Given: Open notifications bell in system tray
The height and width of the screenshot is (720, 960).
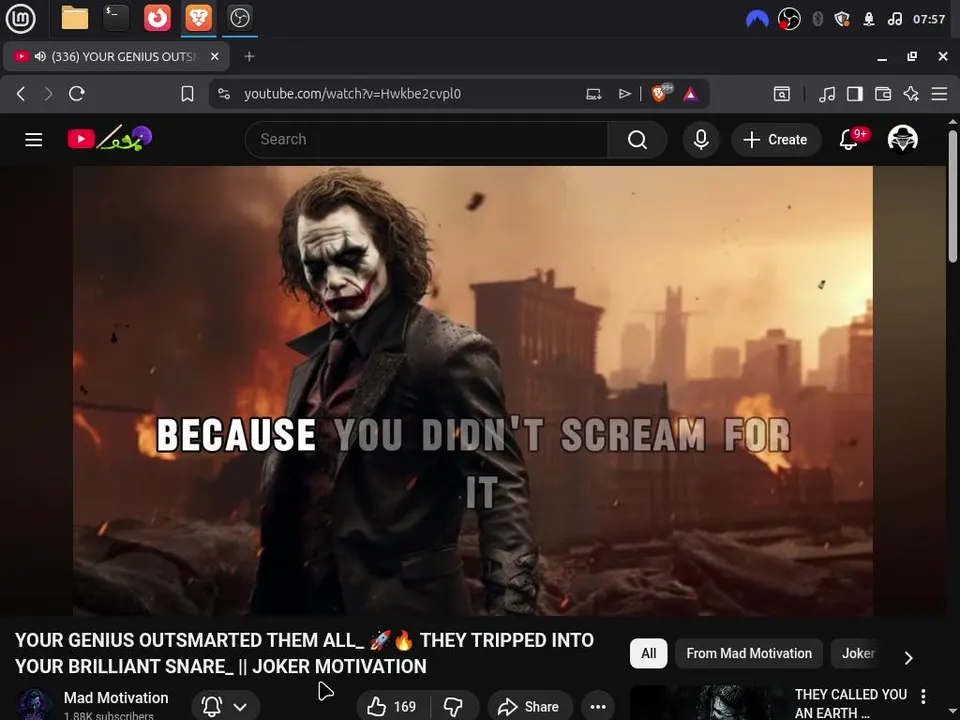Looking at the screenshot, I should (x=868, y=19).
